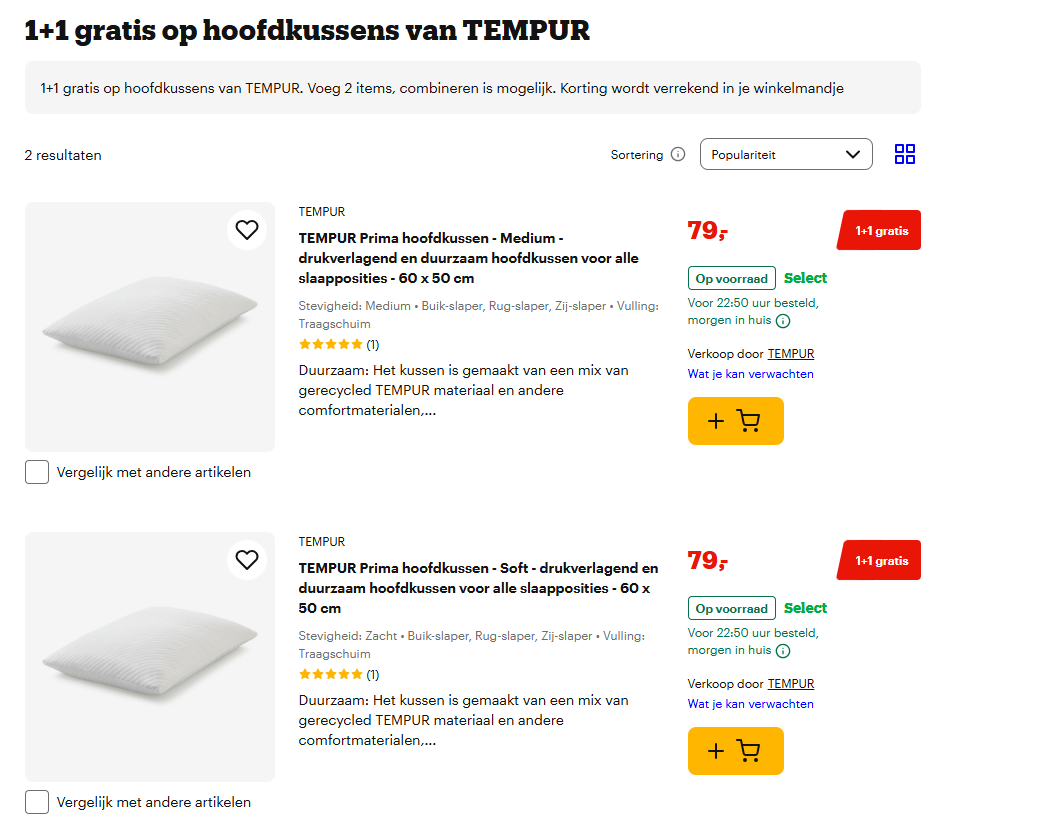Open the Select label next to Op voorraad
Screen dimensions: 1040x834
[805, 278]
